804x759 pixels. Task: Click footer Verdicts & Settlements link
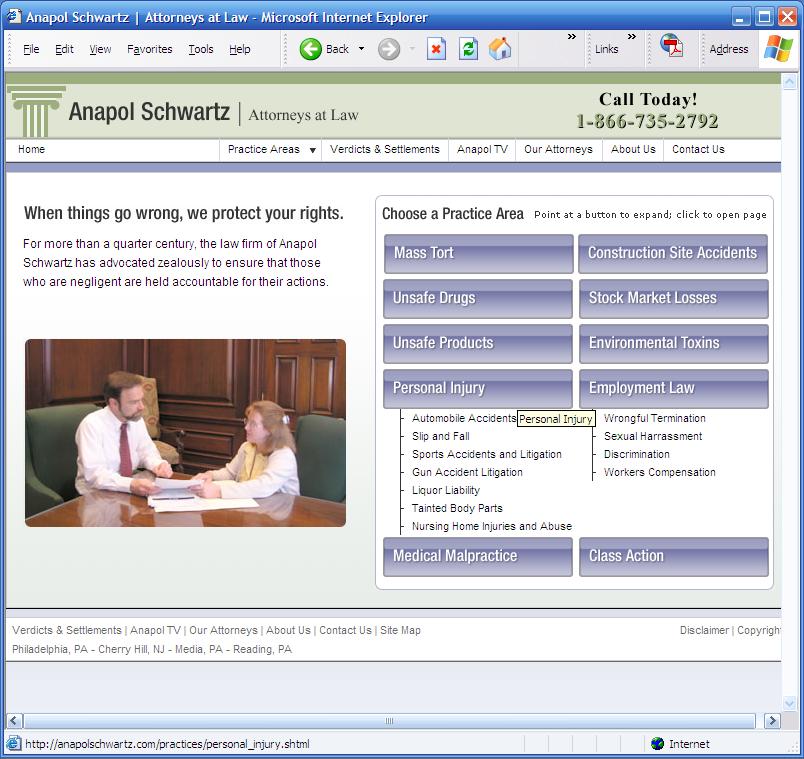[x=67, y=630]
